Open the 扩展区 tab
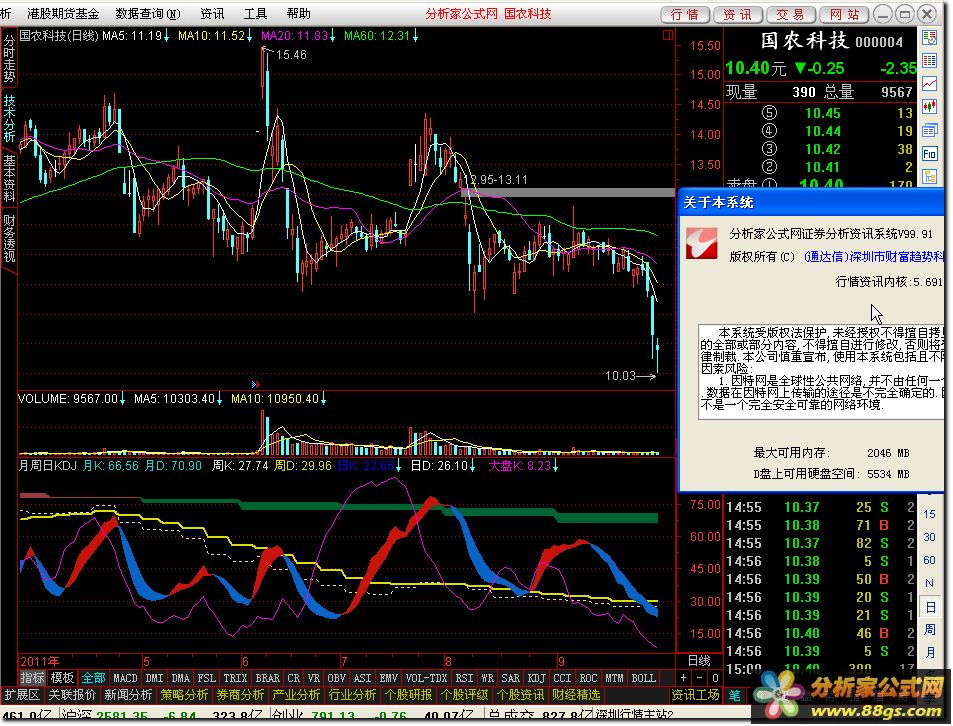Image resolution: width=953 pixels, height=726 pixels. coord(21,695)
